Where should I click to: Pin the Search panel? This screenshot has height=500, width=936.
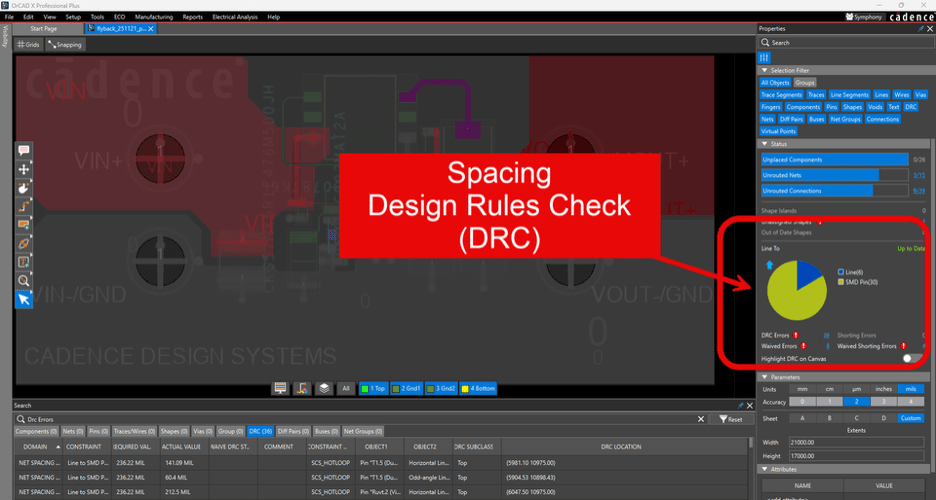pos(740,406)
